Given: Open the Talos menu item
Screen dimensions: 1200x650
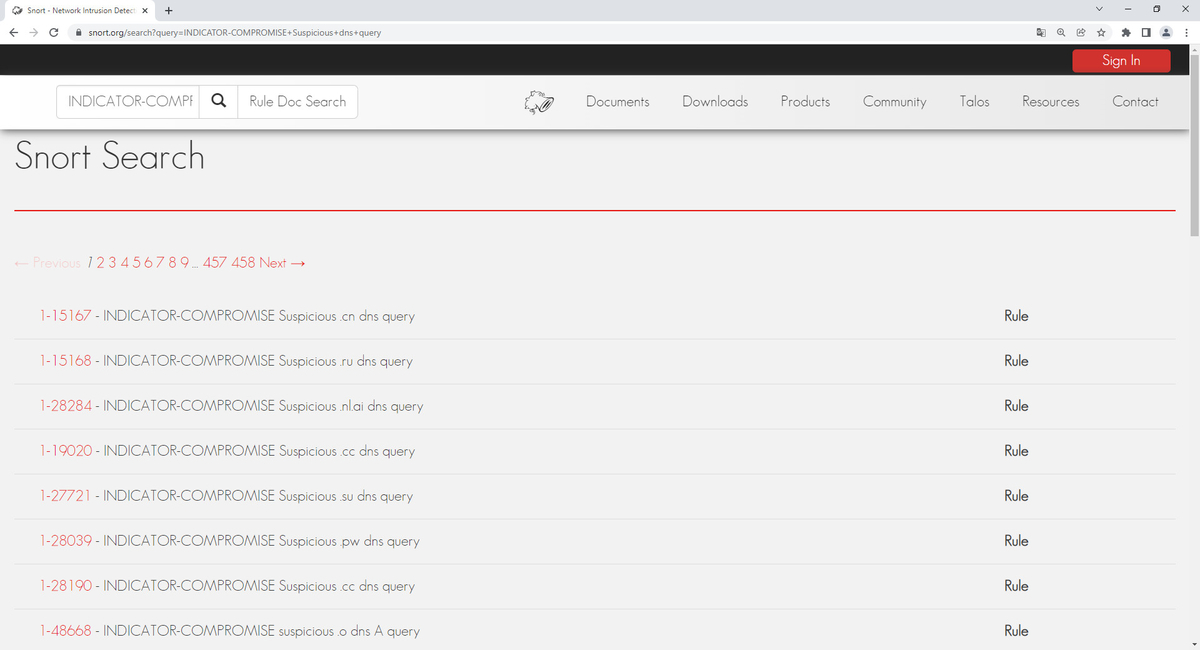Looking at the screenshot, I should click(x=974, y=101).
